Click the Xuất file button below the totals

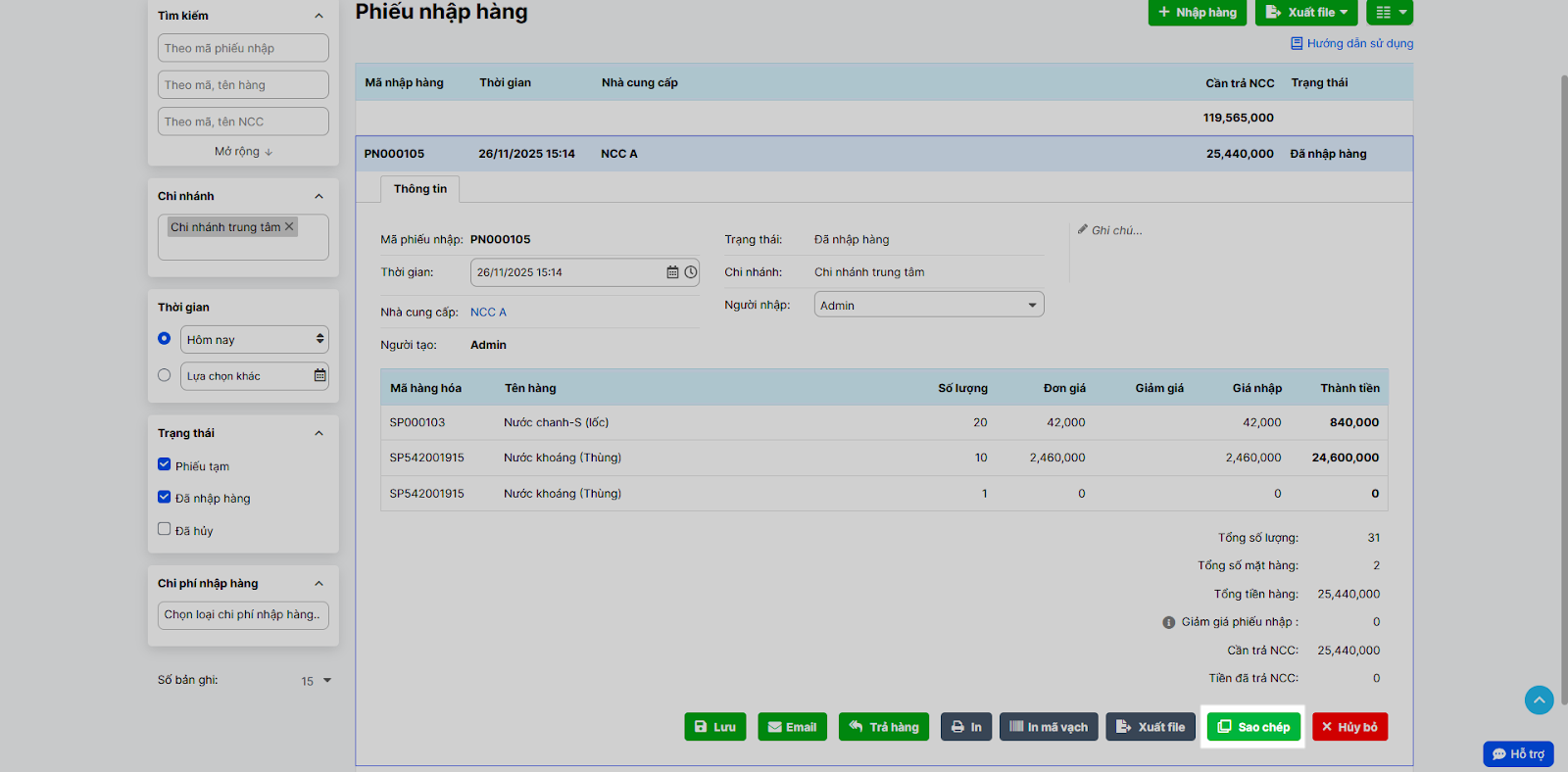1151,727
